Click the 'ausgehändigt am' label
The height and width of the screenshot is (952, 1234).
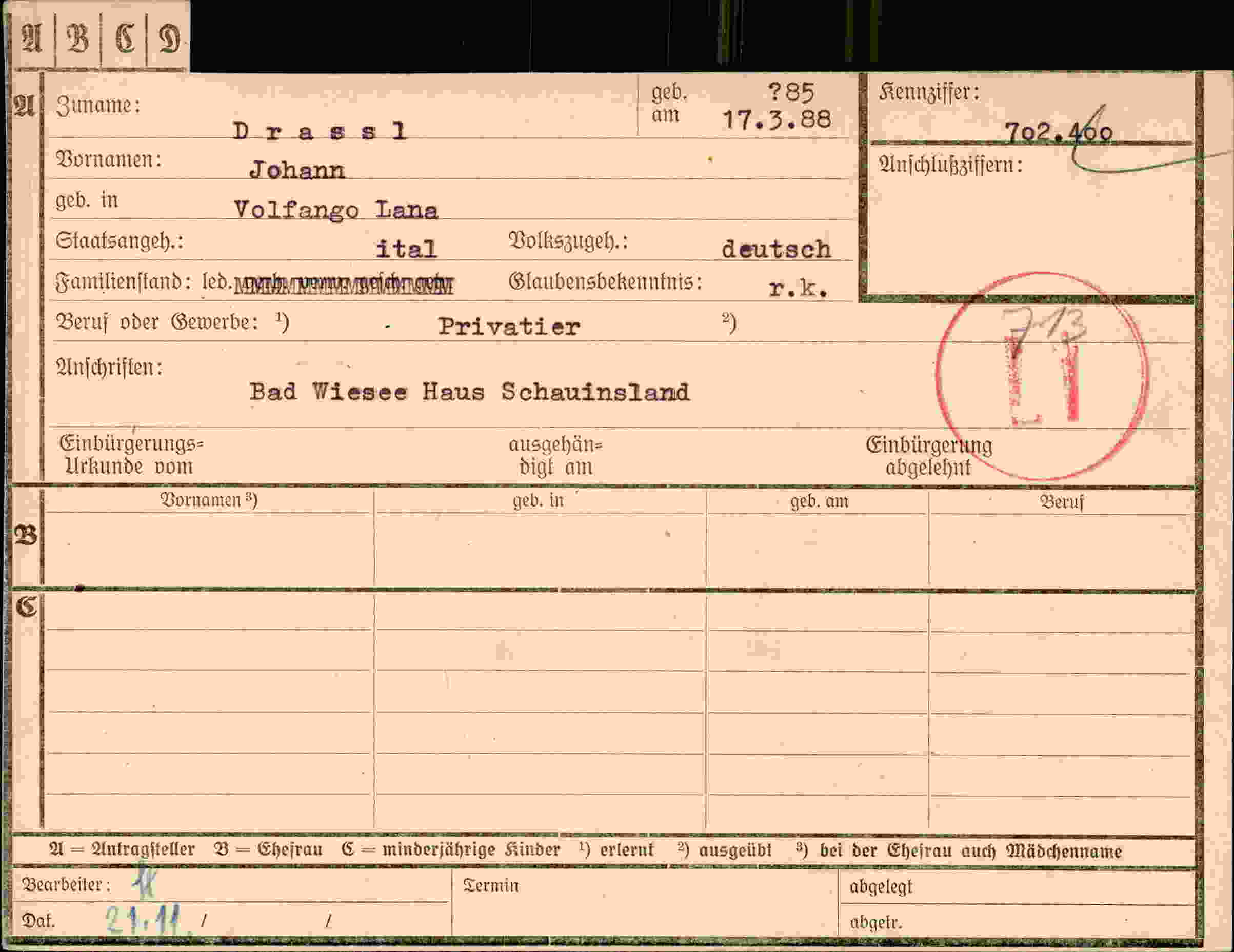[556, 456]
